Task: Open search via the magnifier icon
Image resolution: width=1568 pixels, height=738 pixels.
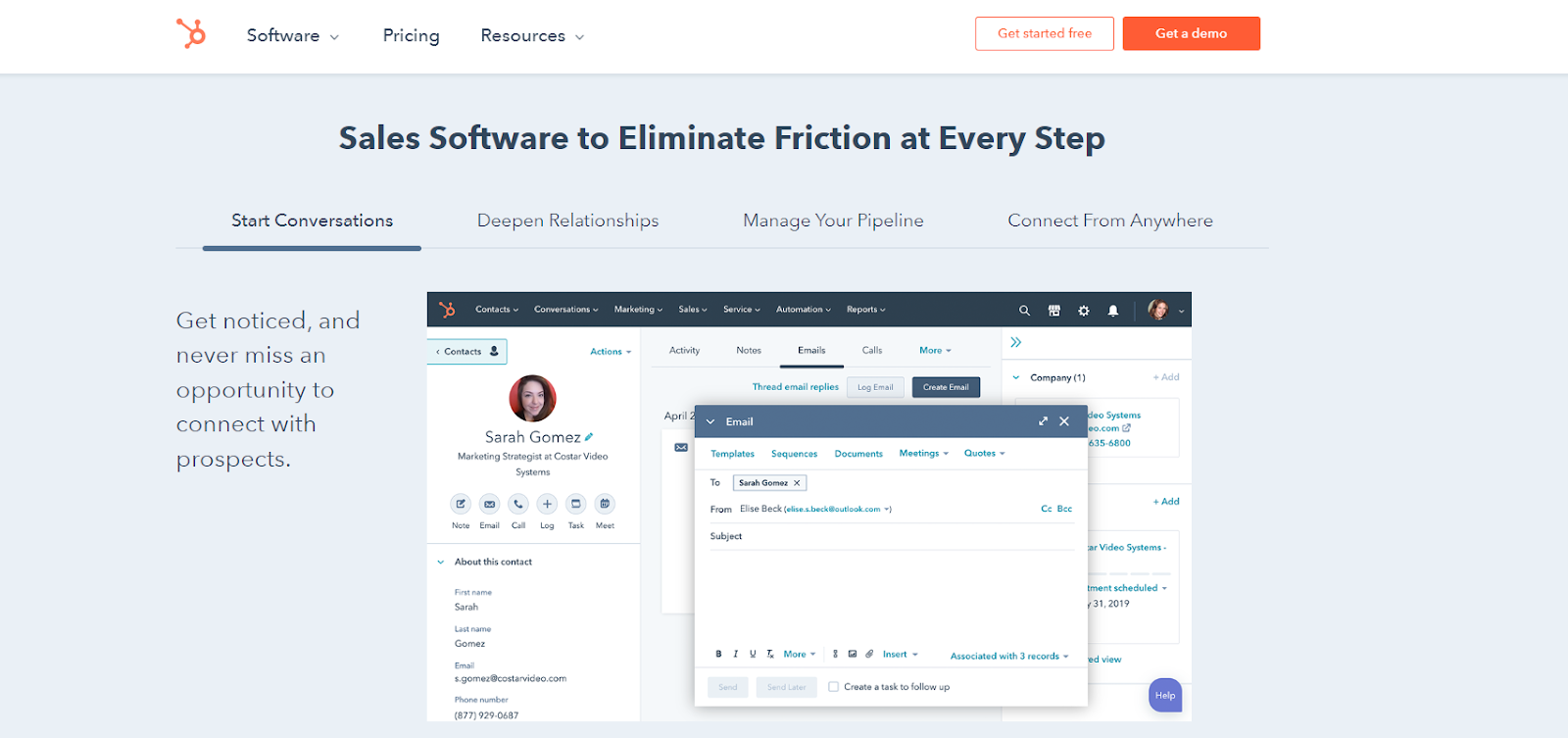Action: 1024,311
